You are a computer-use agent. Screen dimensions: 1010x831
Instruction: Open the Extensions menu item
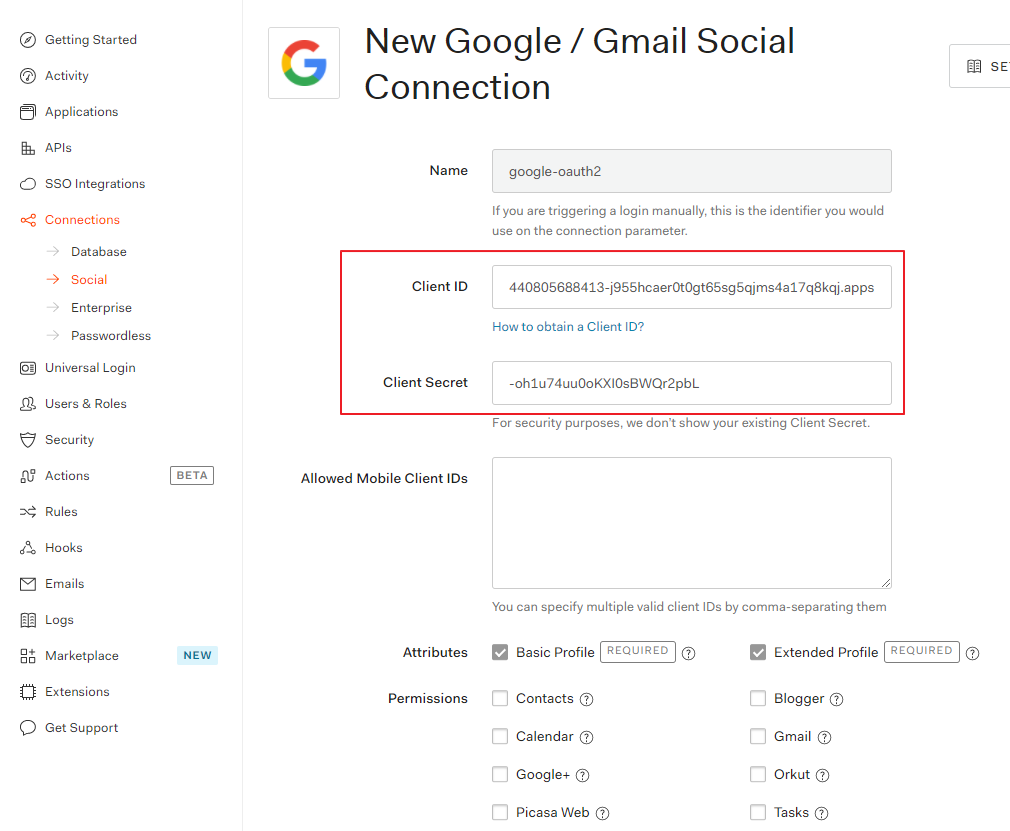77,692
